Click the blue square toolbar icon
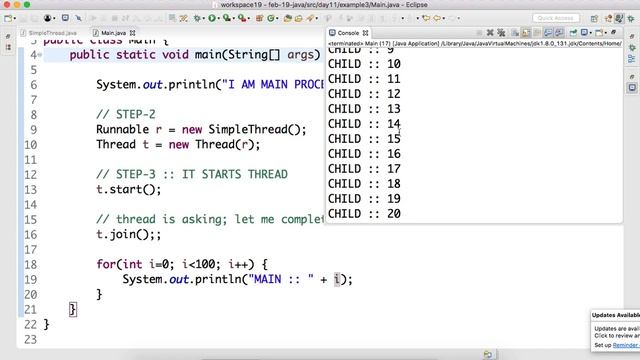This screenshot has width=640, height=360. click(x=65, y=18)
